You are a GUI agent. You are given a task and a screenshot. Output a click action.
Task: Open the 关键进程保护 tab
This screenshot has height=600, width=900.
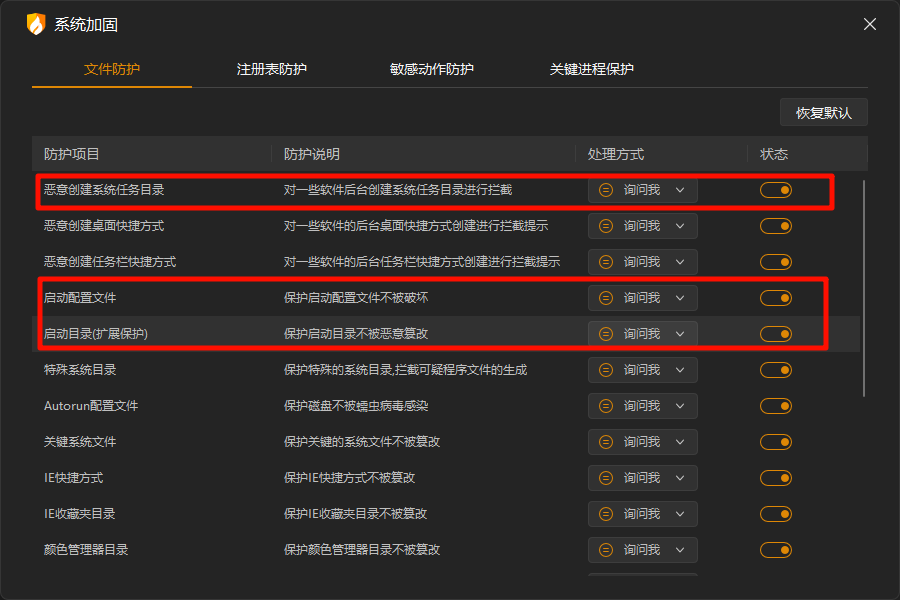tap(592, 69)
